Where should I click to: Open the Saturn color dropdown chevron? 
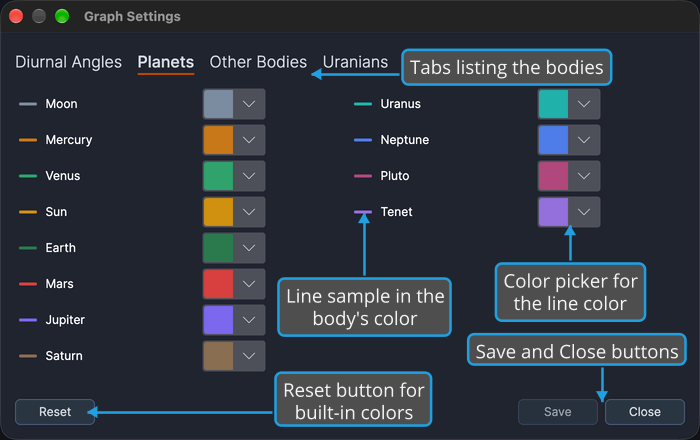click(249, 356)
